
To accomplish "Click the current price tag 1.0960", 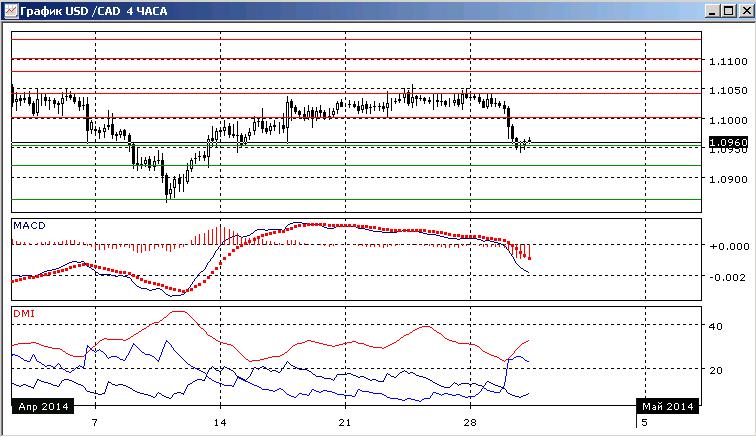I will pos(729,142).
